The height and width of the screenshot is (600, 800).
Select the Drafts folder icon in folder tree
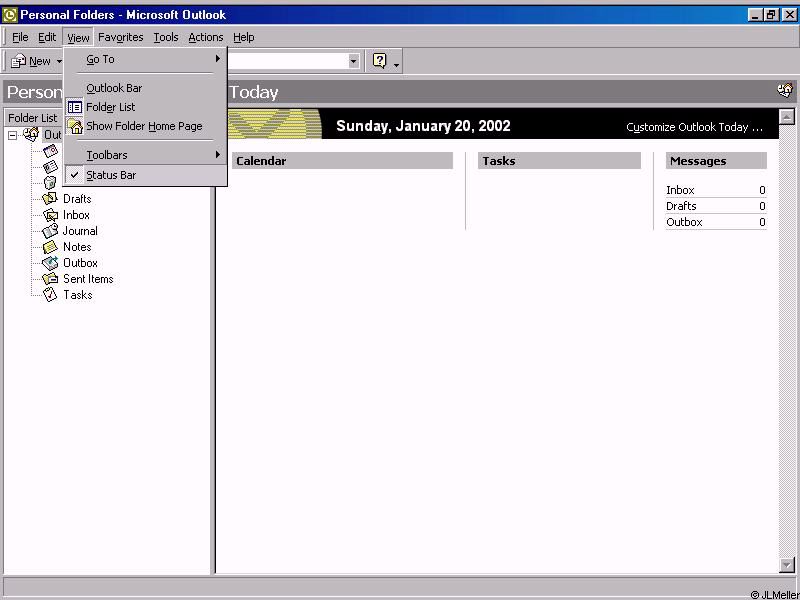pos(50,198)
